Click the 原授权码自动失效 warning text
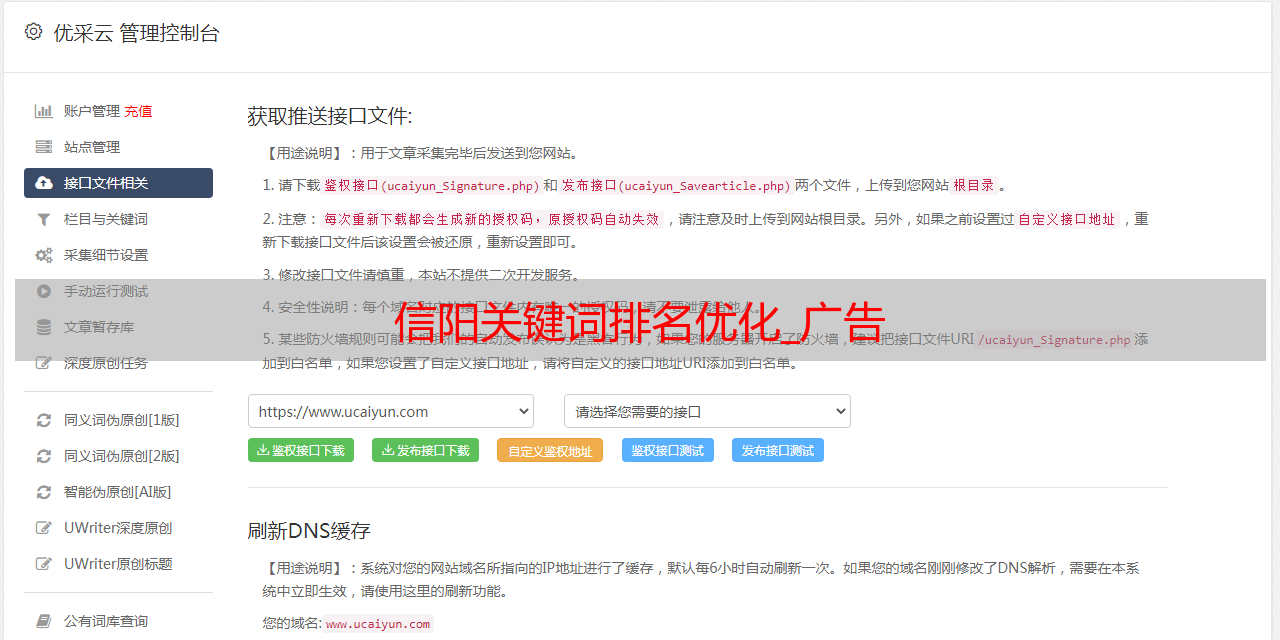Screen dimensions: 1280x640 (603, 219)
